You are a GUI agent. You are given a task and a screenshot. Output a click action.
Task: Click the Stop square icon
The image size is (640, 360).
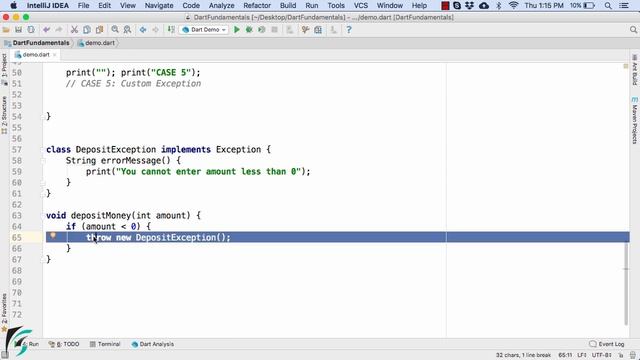coord(274,30)
